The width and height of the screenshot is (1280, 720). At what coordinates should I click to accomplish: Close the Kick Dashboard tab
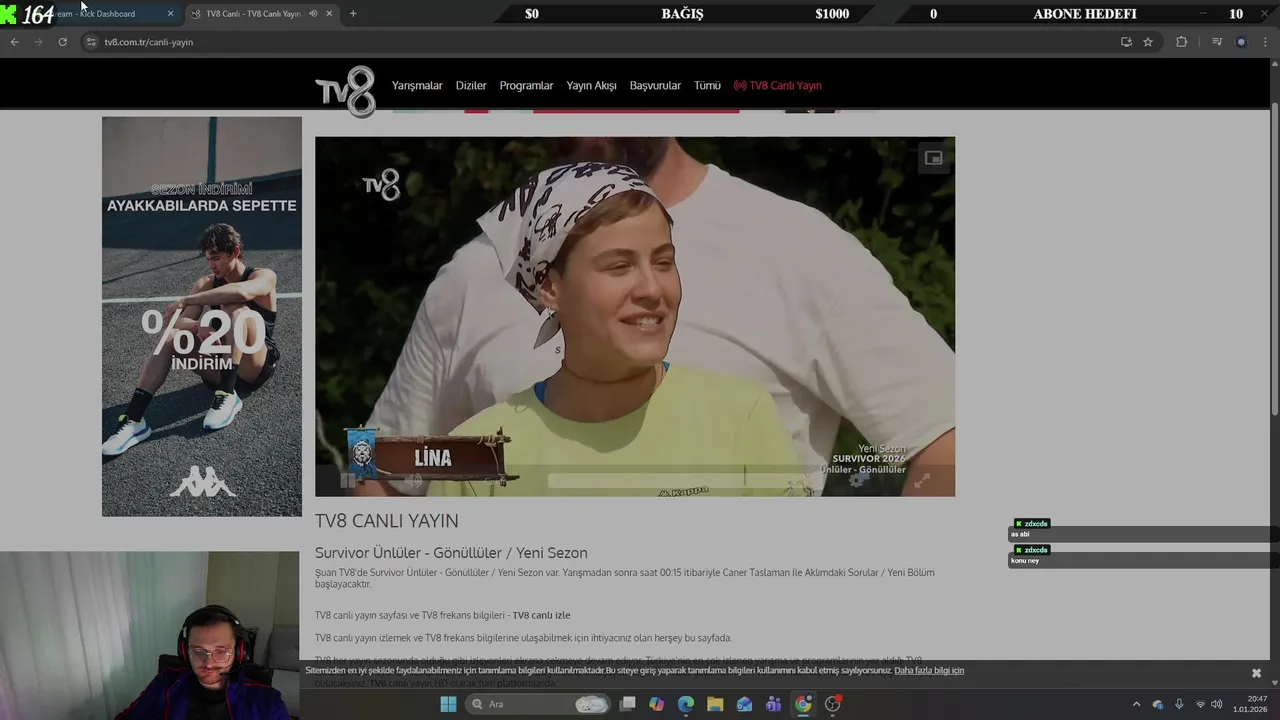click(170, 14)
